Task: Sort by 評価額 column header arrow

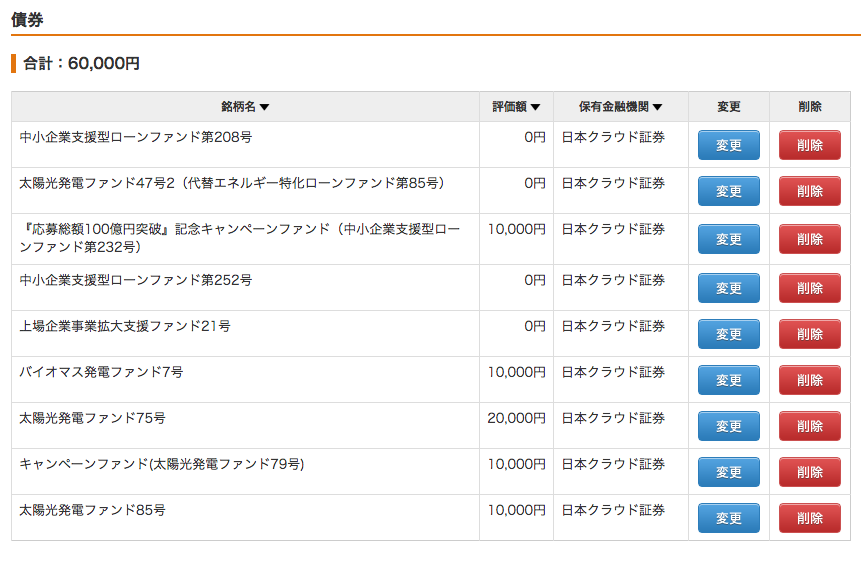Action: 535,107
